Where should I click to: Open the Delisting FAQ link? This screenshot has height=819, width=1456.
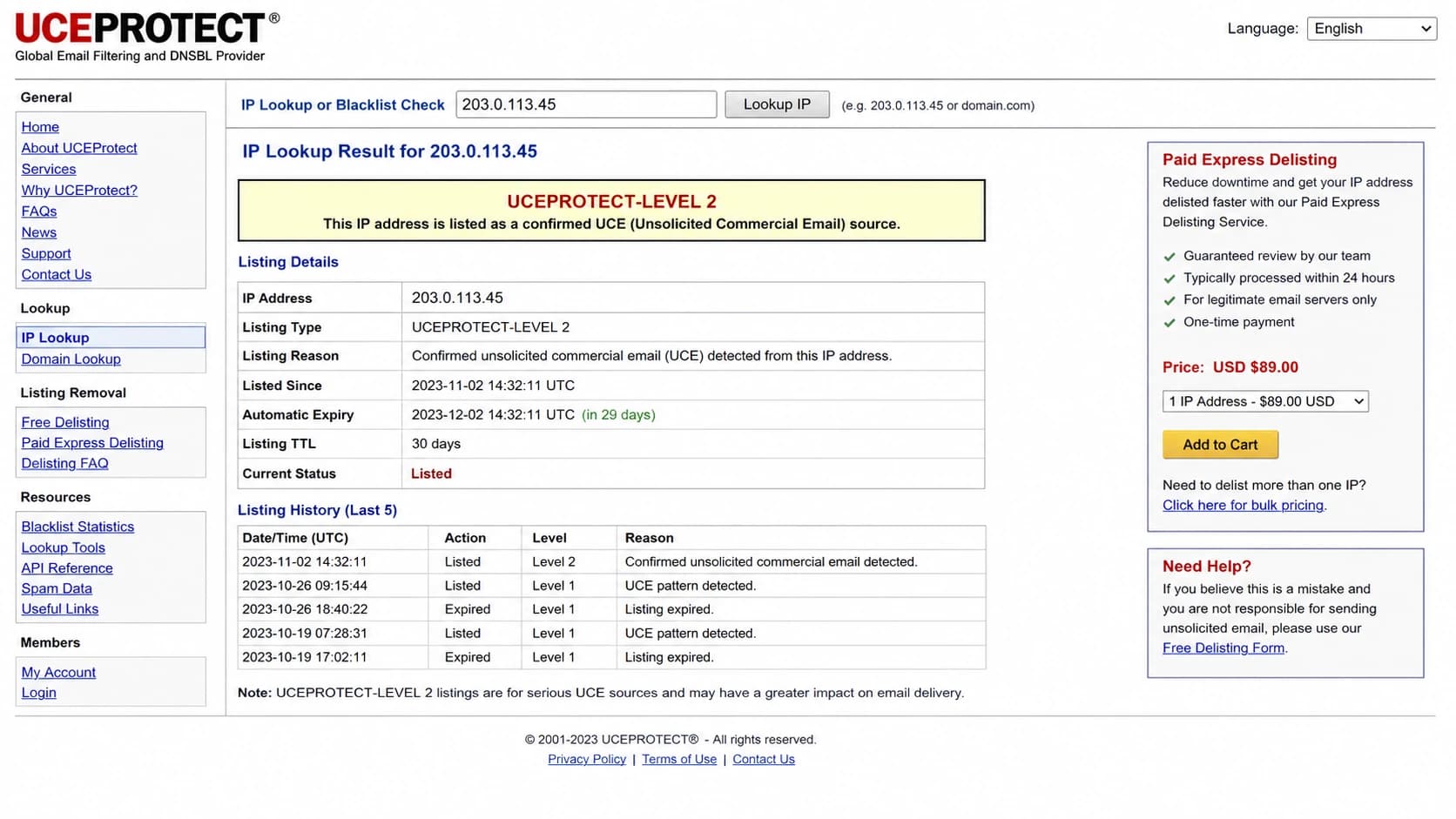click(x=65, y=464)
